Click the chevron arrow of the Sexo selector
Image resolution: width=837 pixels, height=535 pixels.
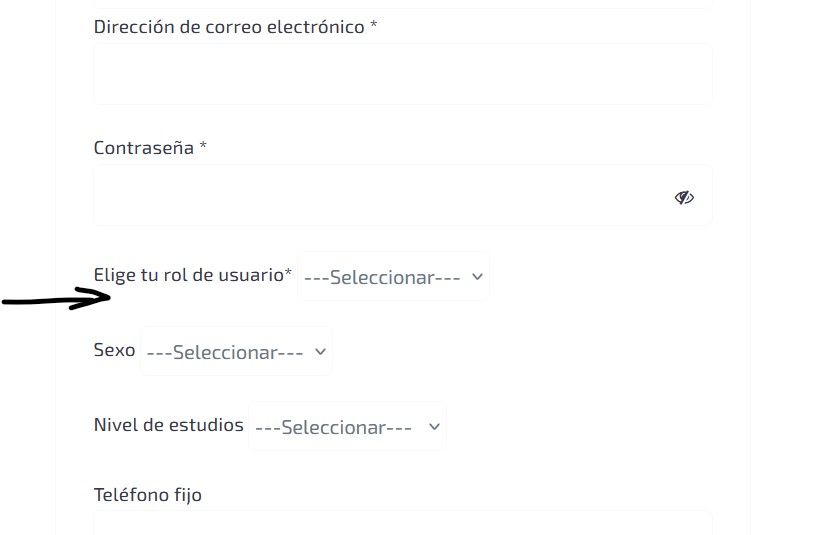click(x=320, y=352)
